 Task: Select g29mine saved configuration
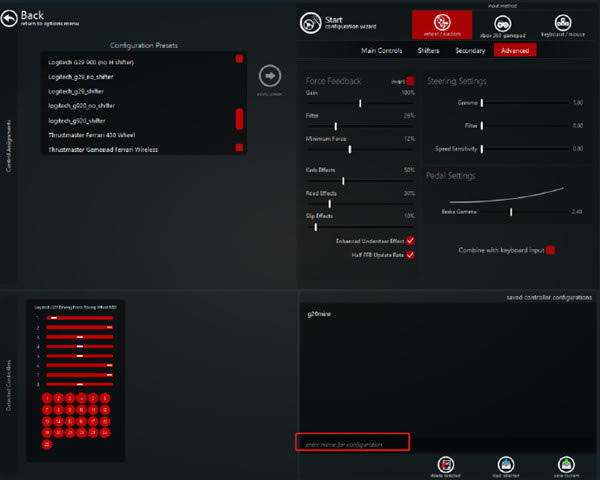[x=320, y=314]
